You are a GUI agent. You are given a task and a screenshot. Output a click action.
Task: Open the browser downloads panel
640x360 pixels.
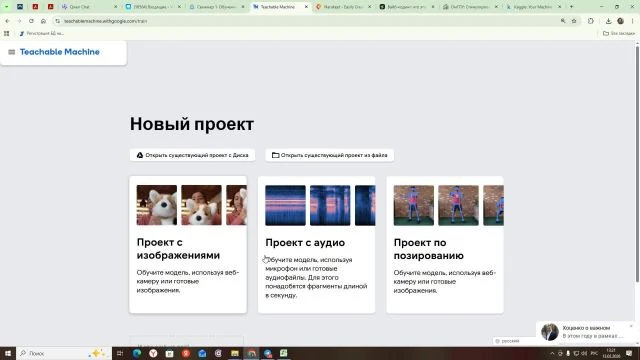pos(608,21)
